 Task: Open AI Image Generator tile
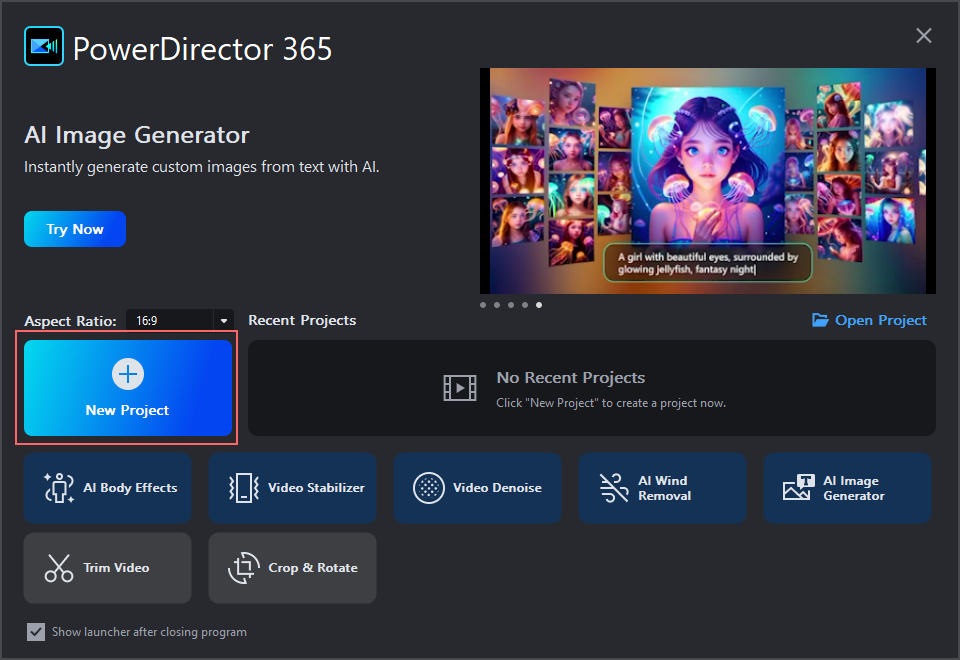847,488
